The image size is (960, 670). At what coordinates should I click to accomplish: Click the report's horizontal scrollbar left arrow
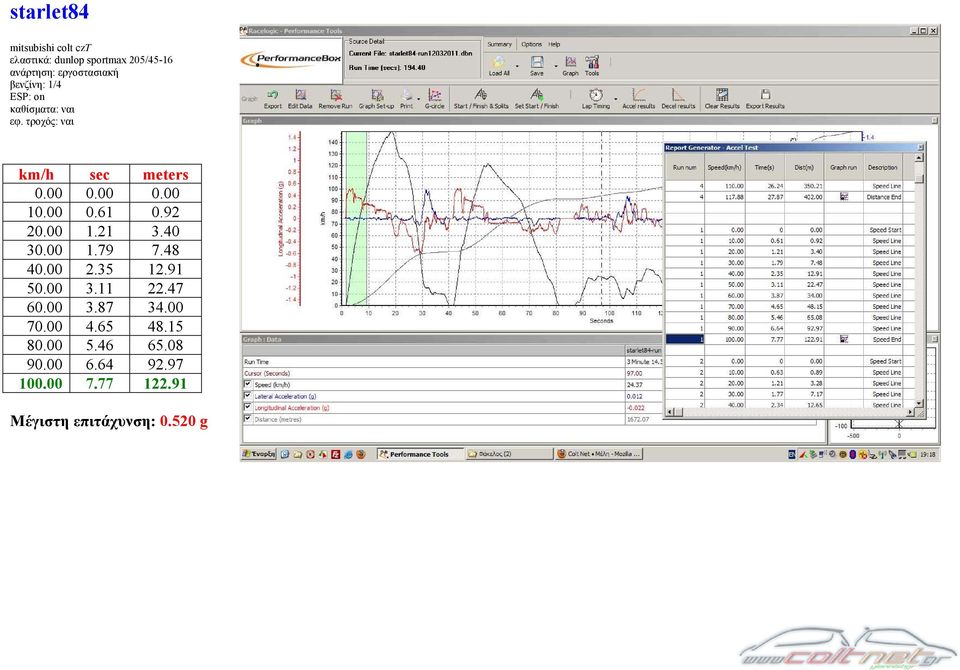[x=669, y=412]
